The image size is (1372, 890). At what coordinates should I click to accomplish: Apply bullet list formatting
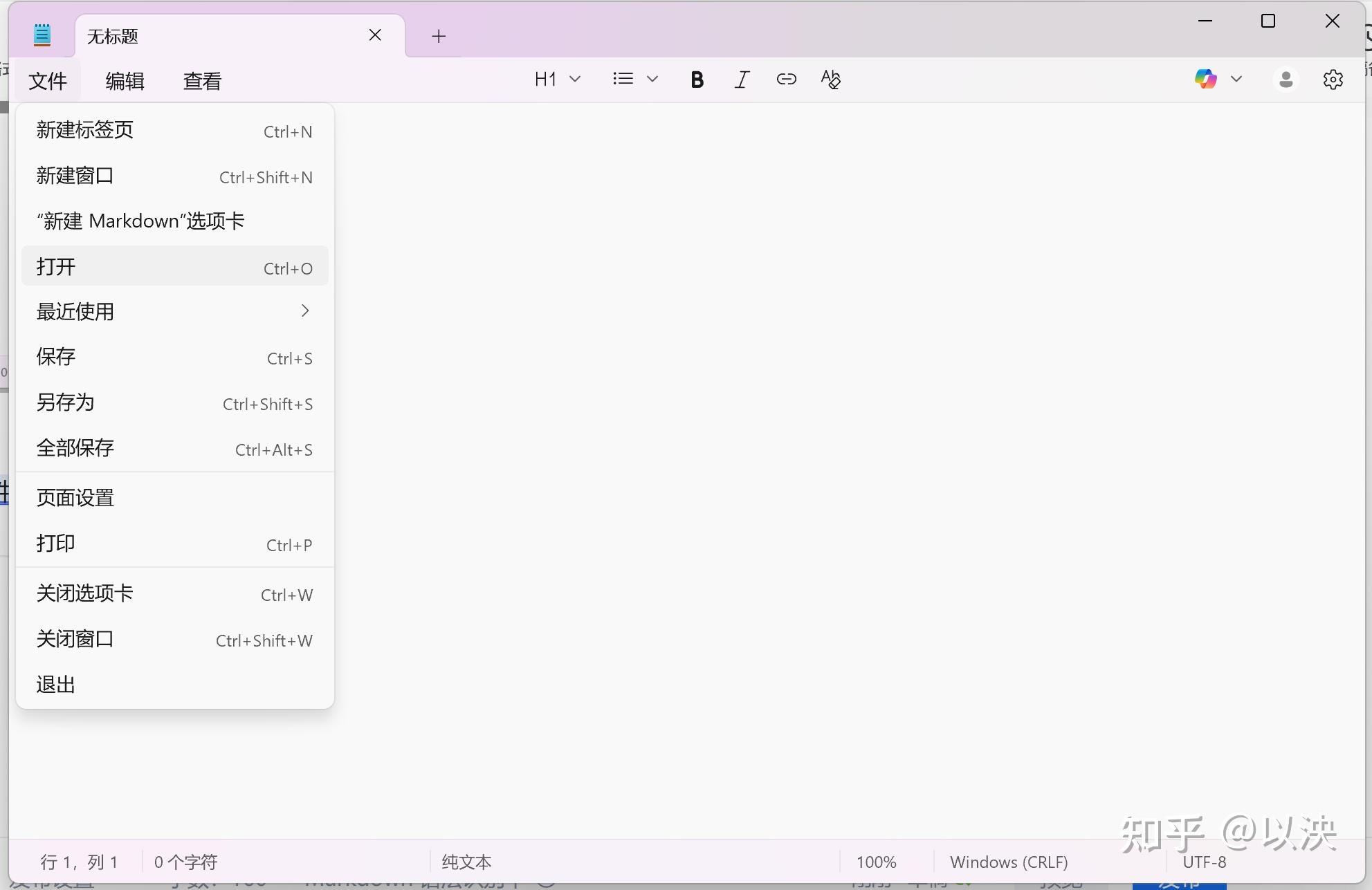[622, 78]
